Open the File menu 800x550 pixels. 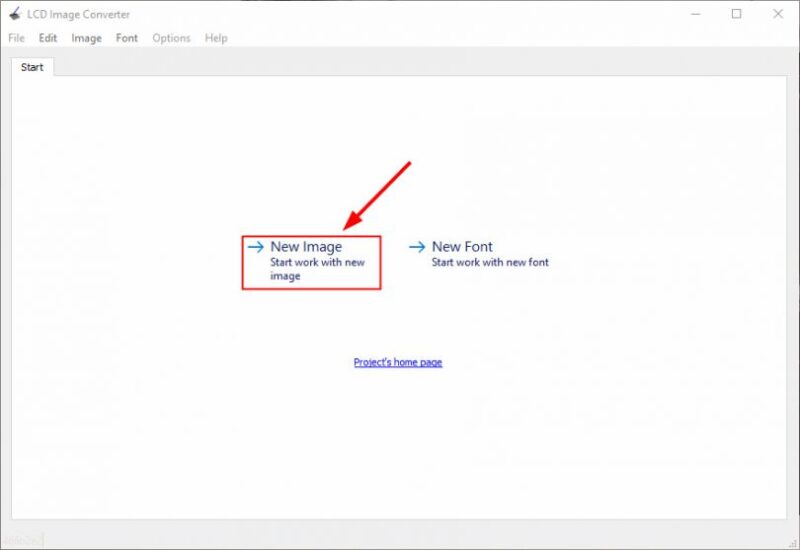click(16, 38)
